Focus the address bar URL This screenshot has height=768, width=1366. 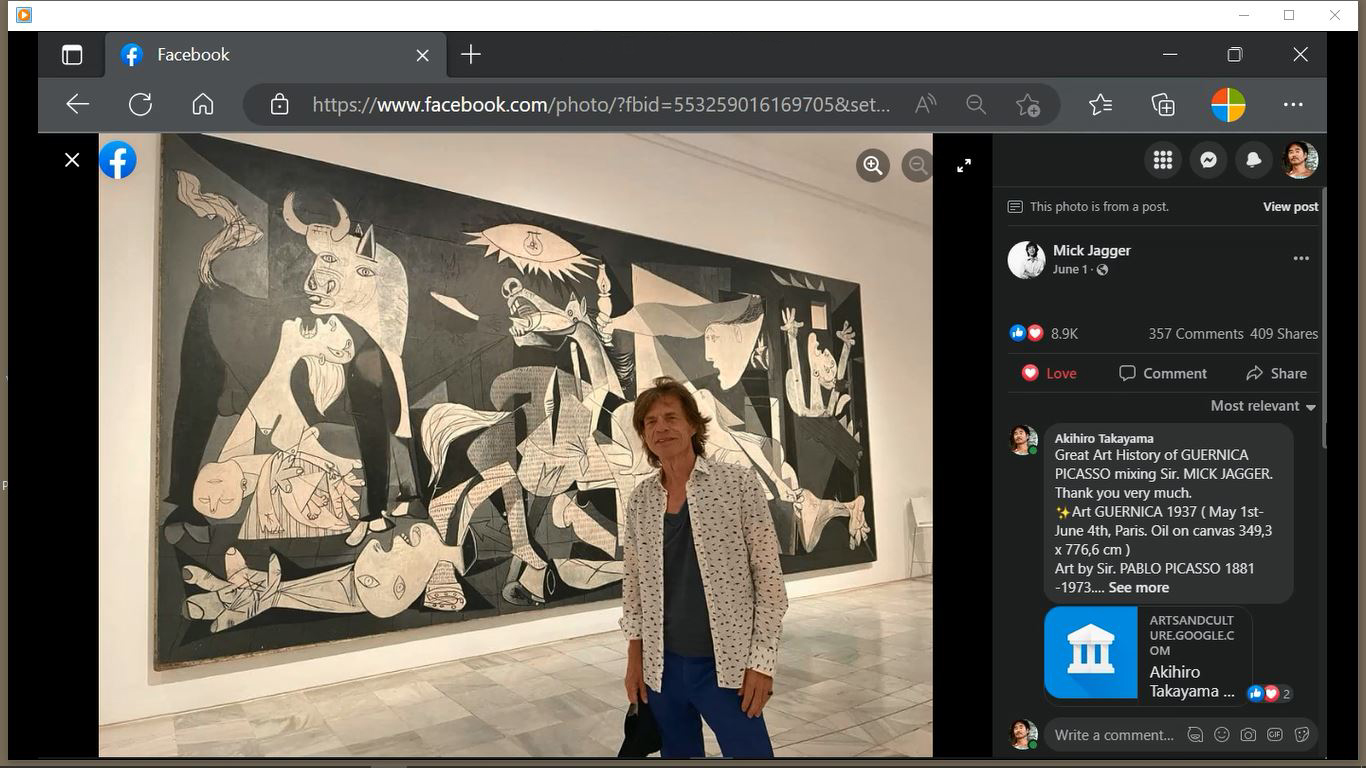point(601,104)
